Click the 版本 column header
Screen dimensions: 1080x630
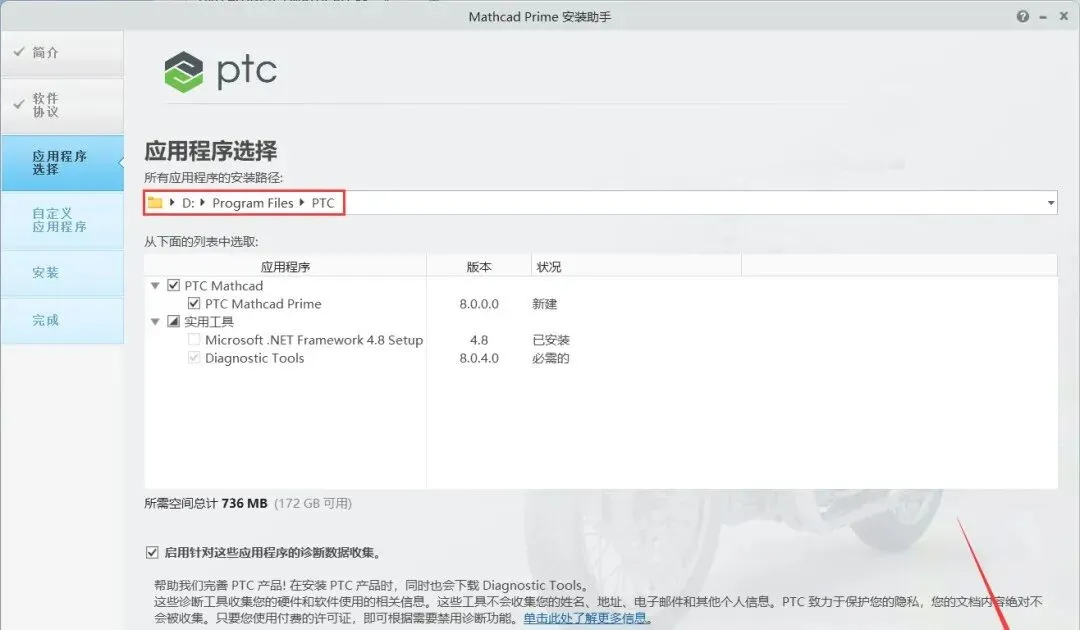[479, 266]
